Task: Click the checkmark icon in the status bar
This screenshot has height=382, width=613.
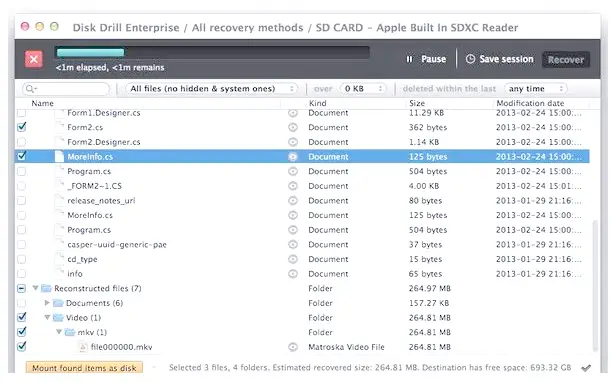Action: 586,368
